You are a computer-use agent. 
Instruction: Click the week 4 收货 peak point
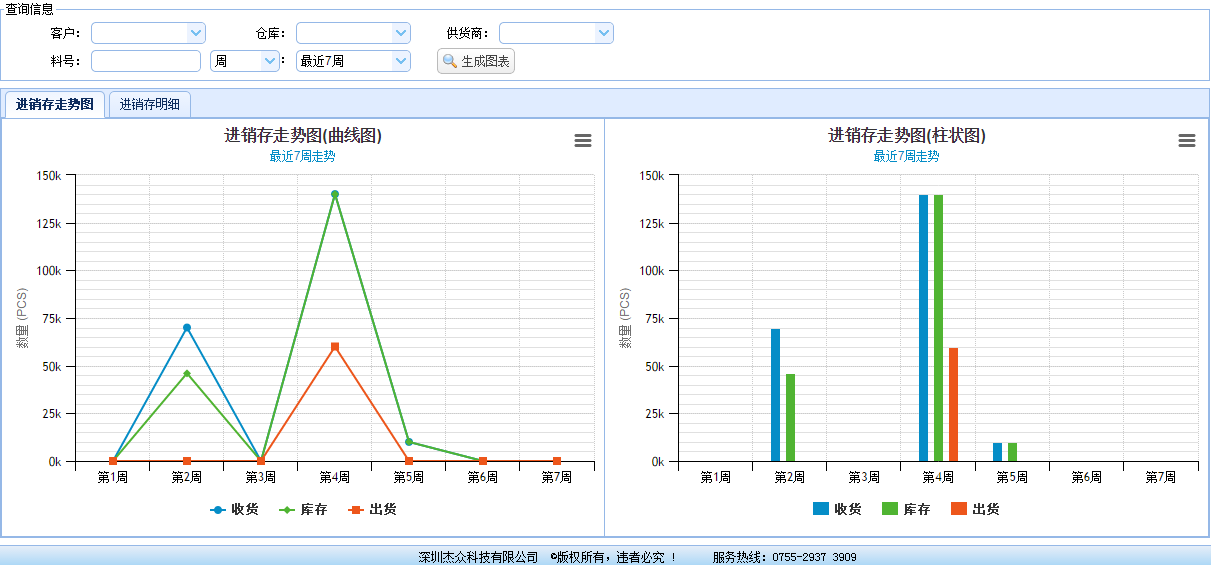coord(335,194)
